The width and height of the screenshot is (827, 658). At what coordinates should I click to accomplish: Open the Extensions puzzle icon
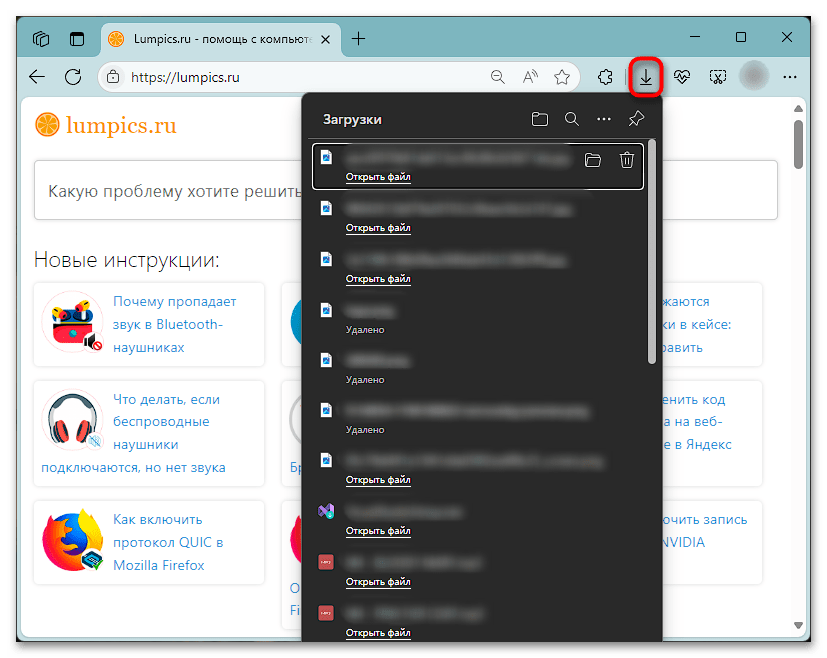pyautogui.click(x=605, y=77)
